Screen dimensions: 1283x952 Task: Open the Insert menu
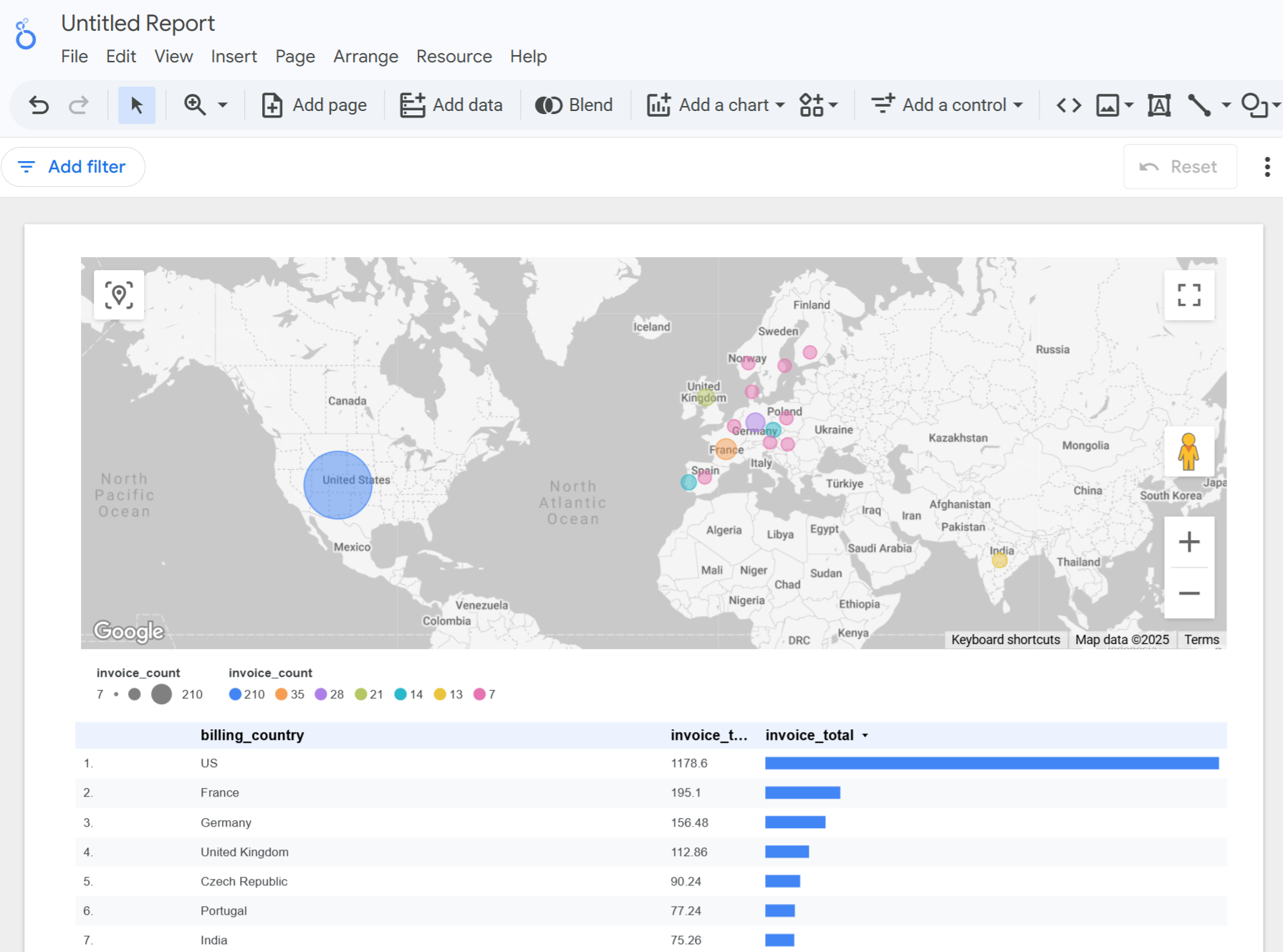coord(234,57)
